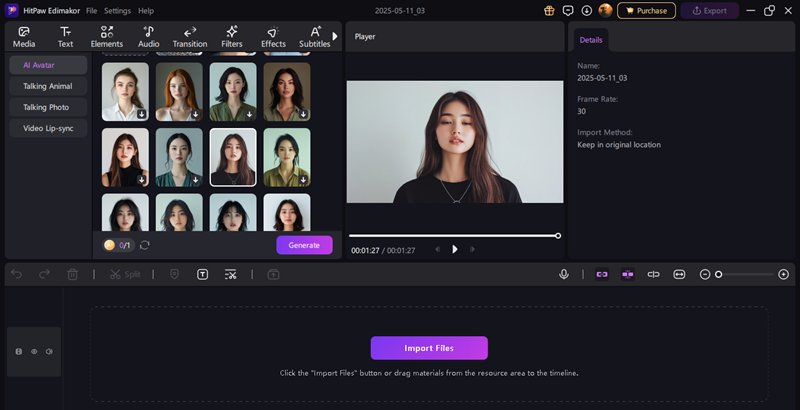Screen dimensions: 800x410
Task: Click the voice-over microphone icon
Action: (x=564, y=274)
